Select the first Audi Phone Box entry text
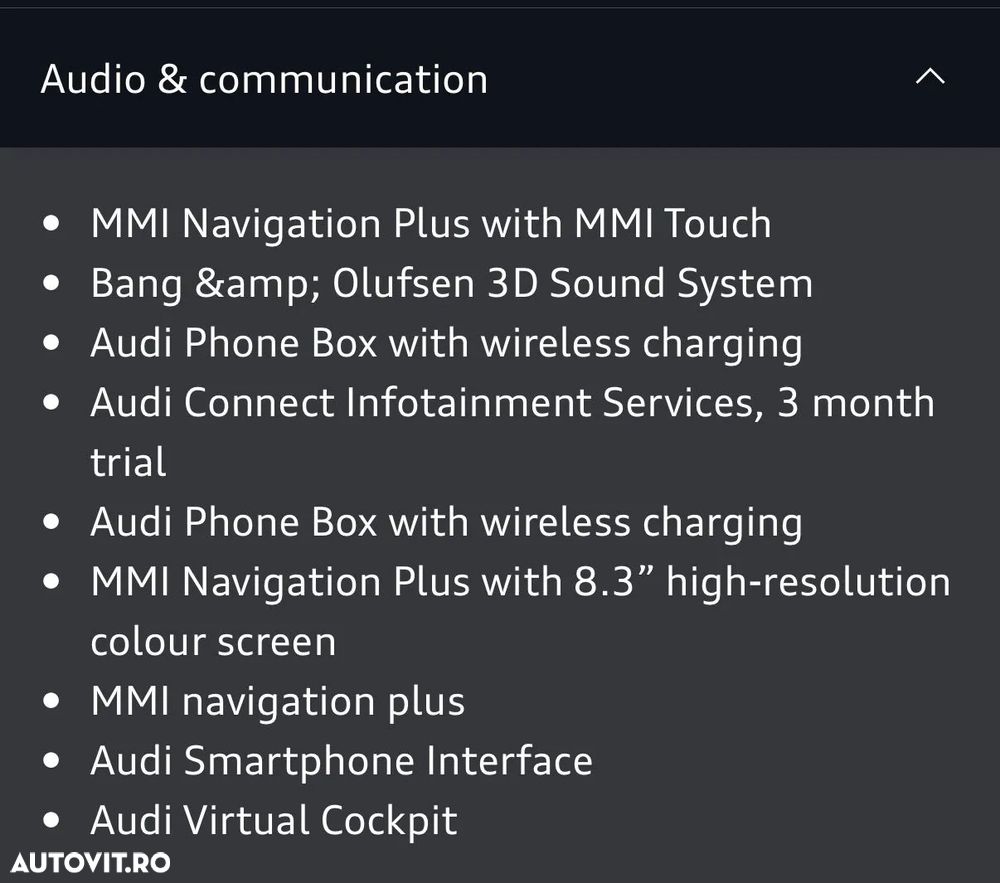 tap(446, 343)
